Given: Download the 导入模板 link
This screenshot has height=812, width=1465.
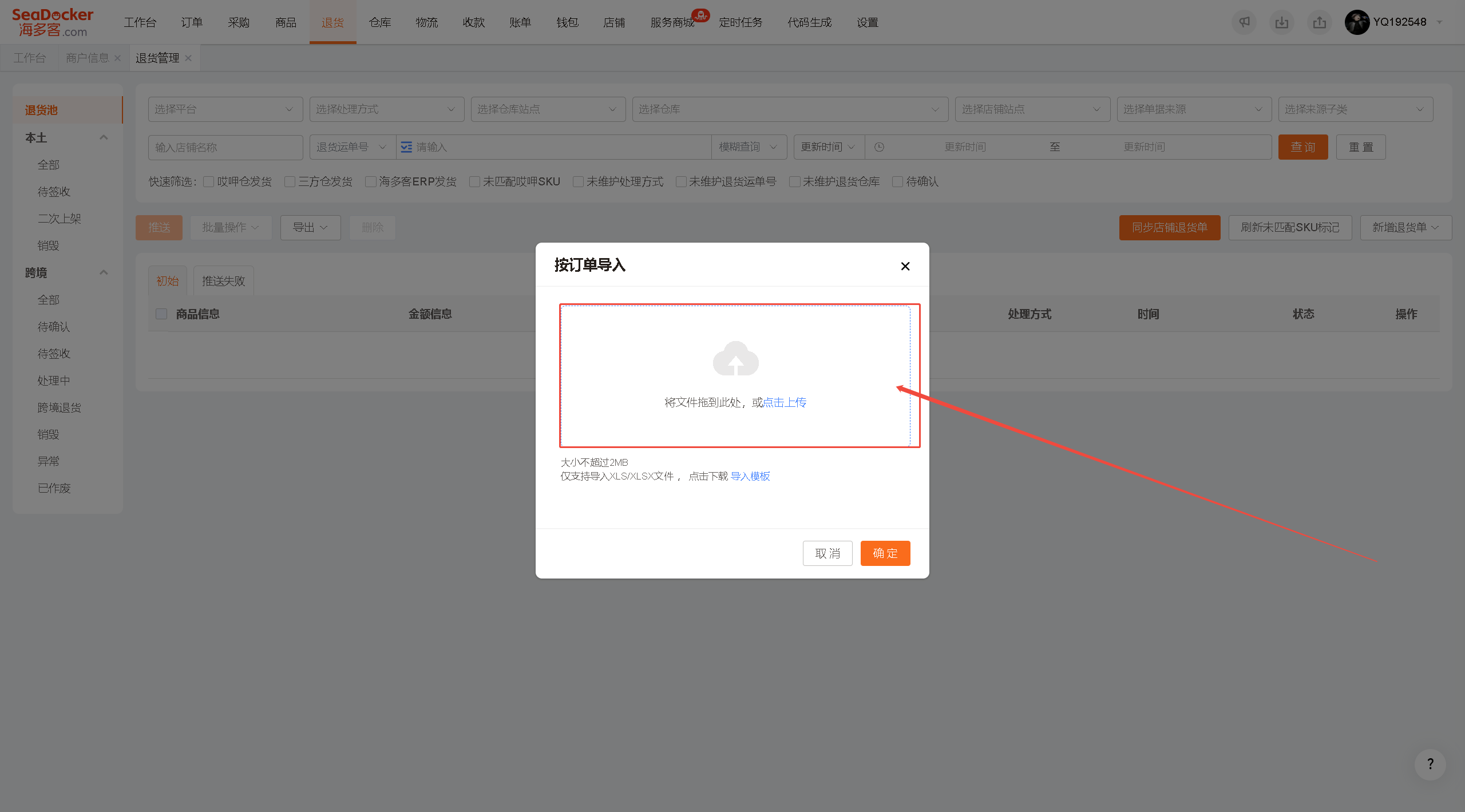Looking at the screenshot, I should coord(750,476).
